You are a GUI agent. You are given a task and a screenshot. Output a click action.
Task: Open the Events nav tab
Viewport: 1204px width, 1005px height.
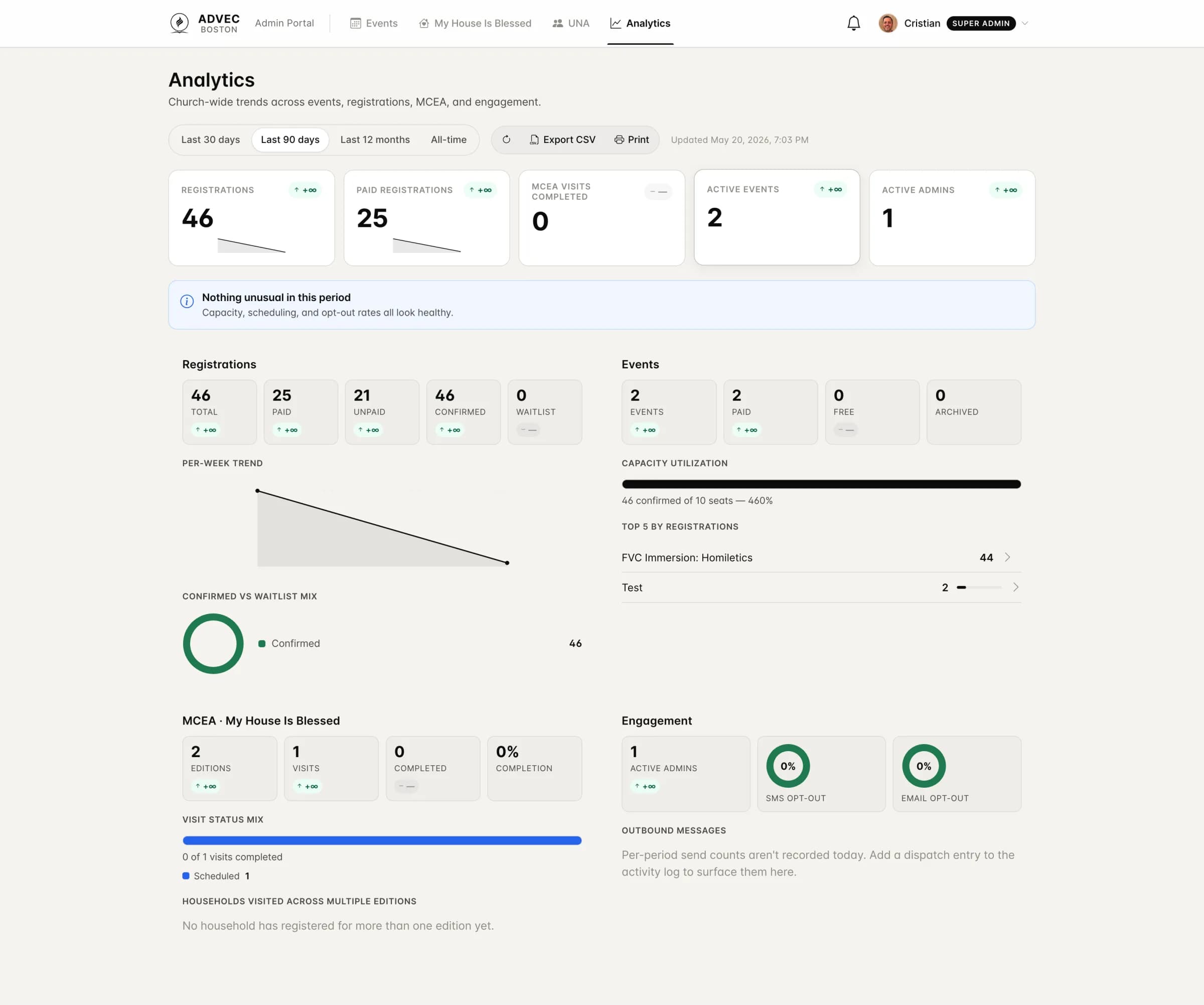374,23
